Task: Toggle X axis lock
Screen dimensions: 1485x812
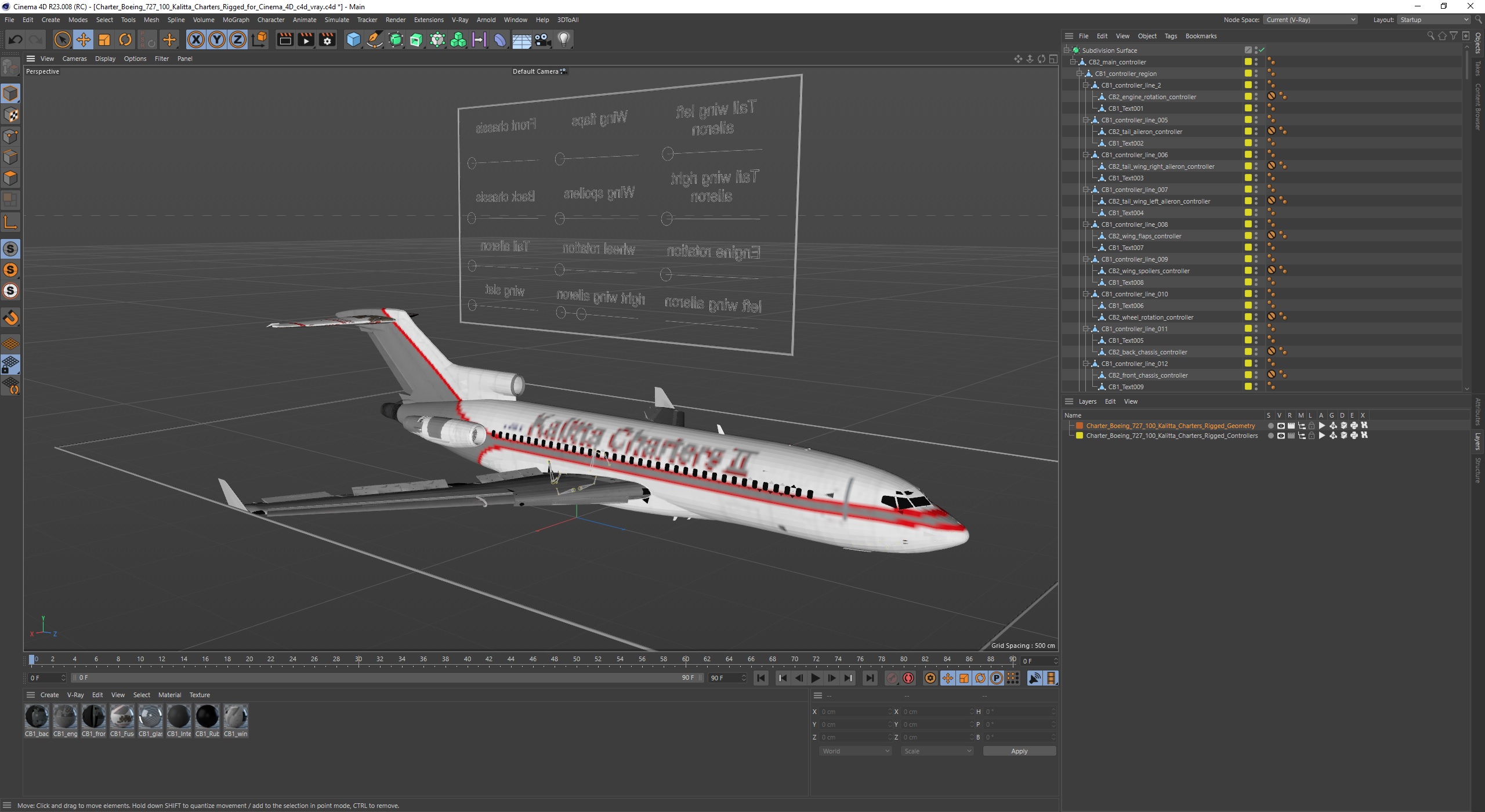Action: pyautogui.click(x=196, y=39)
